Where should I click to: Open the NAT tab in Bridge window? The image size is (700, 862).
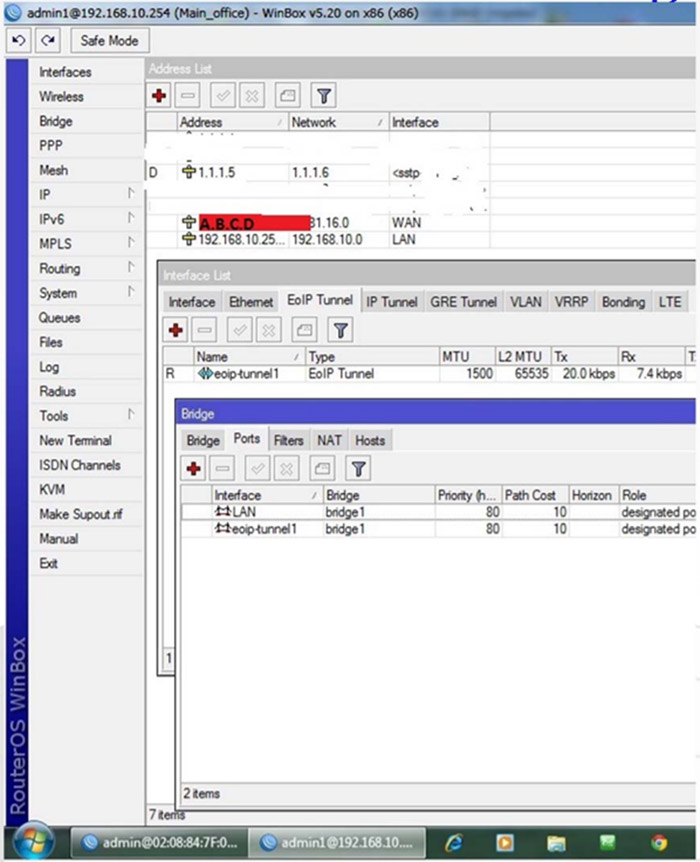pyautogui.click(x=329, y=440)
